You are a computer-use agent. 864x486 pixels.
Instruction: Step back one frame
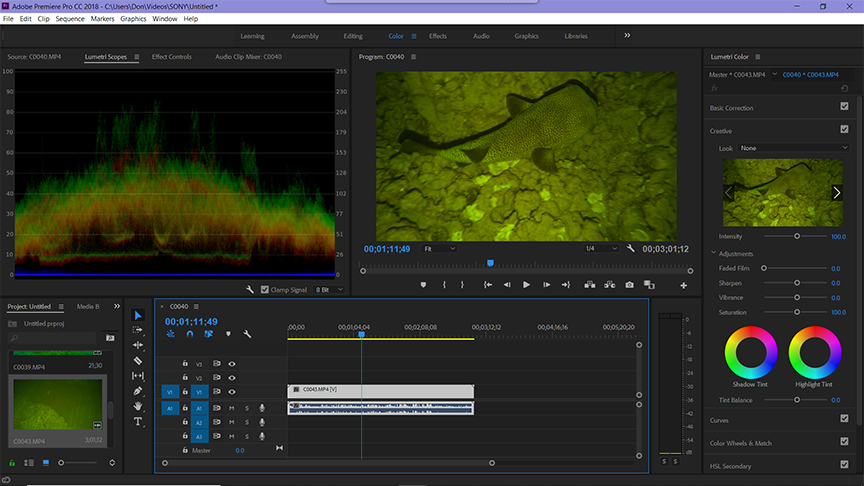pyautogui.click(x=507, y=285)
